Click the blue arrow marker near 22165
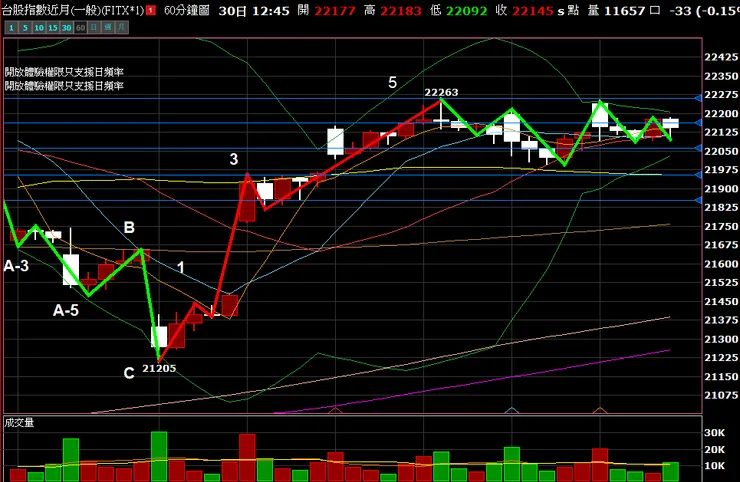Viewport: 740px width, 482px height. pyautogui.click(x=698, y=123)
